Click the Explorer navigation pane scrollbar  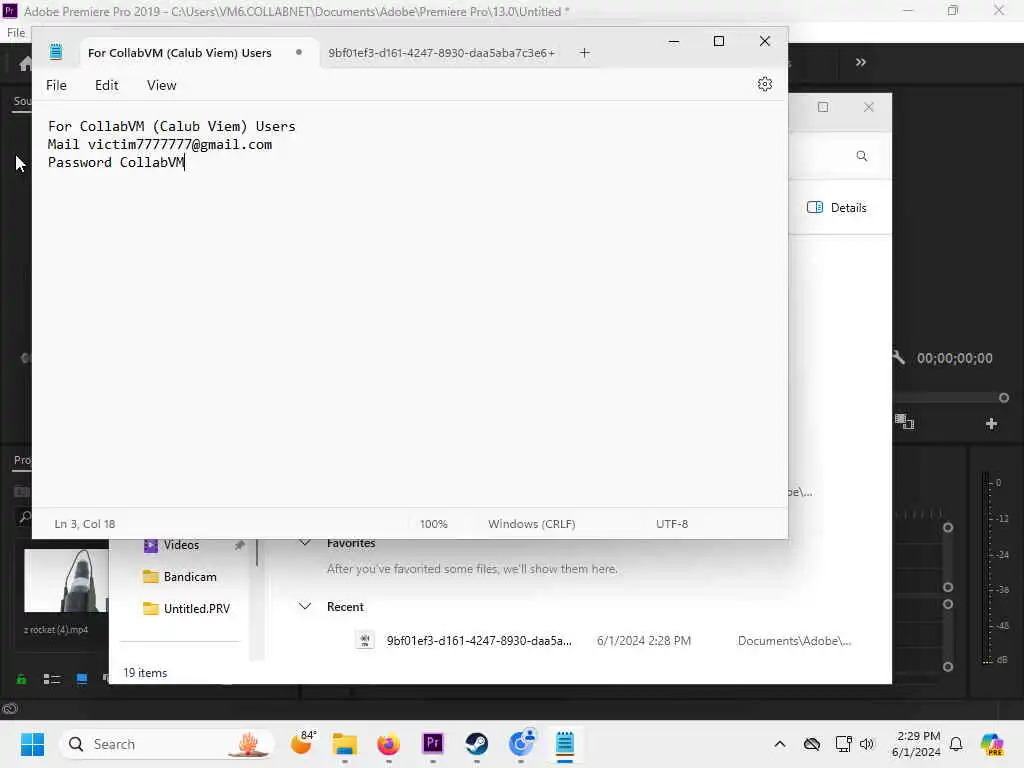[257, 552]
